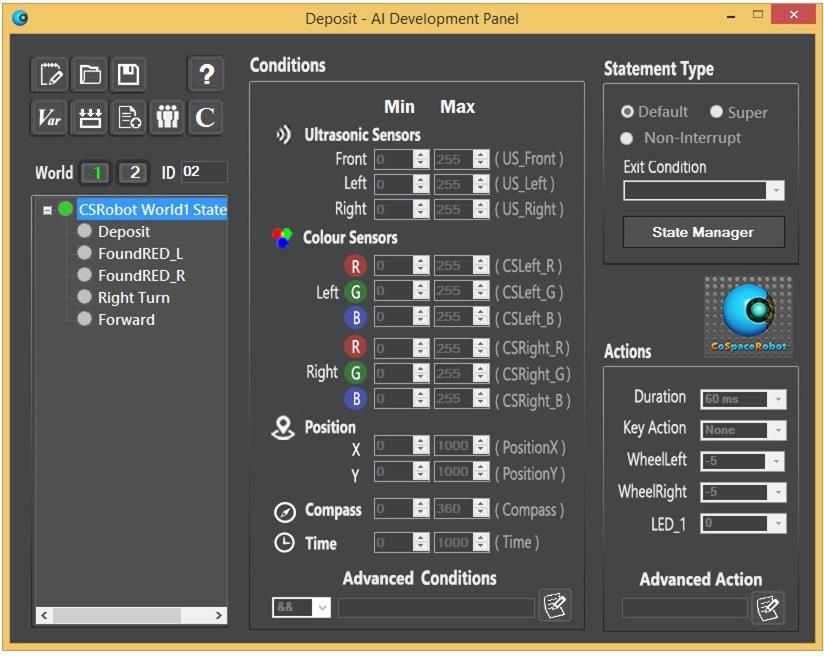Open the Duration dropdown
This screenshot has height=656, width=824.
(x=777, y=399)
